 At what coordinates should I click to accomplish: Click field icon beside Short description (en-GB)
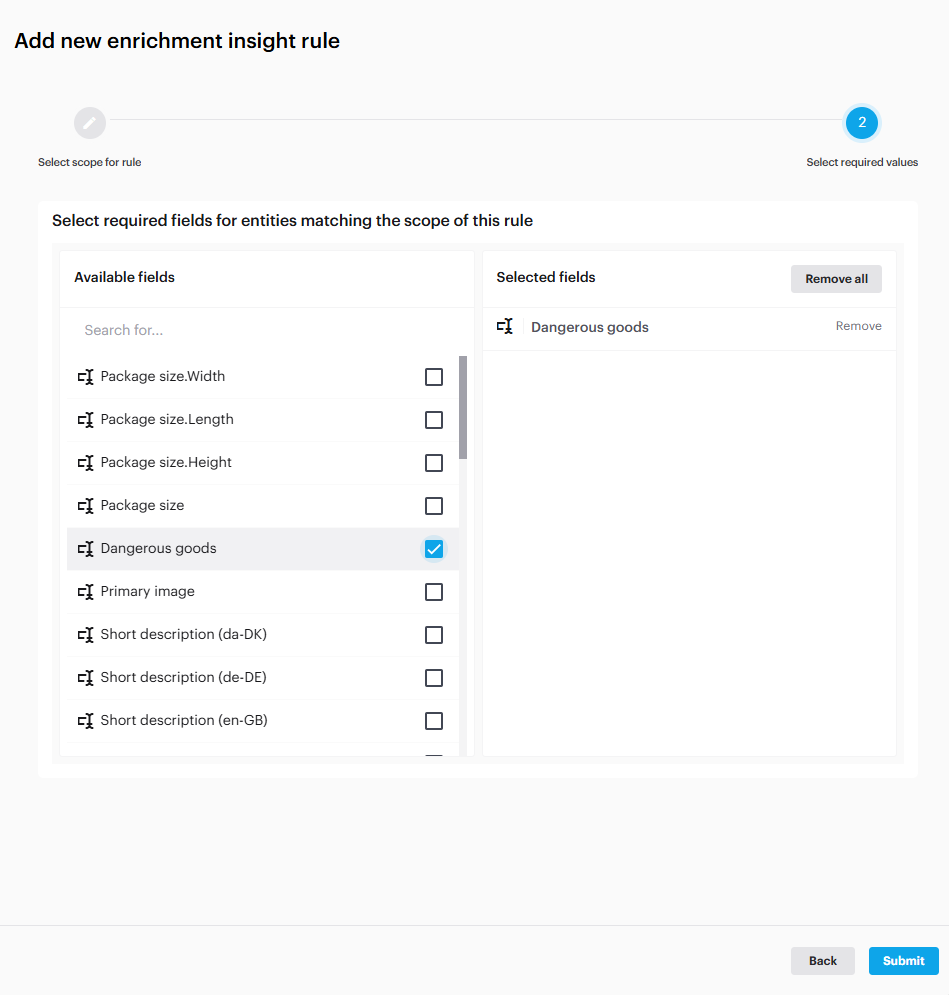tap(86, 721)
